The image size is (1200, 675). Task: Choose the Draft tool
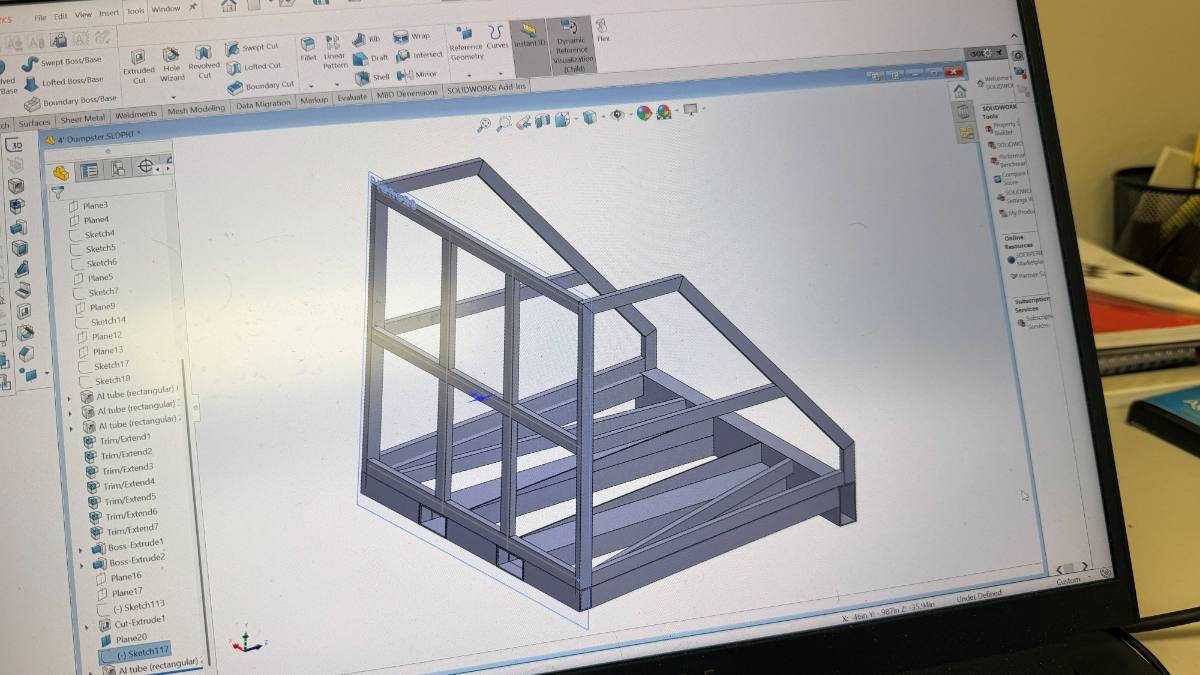click(370, 58)
